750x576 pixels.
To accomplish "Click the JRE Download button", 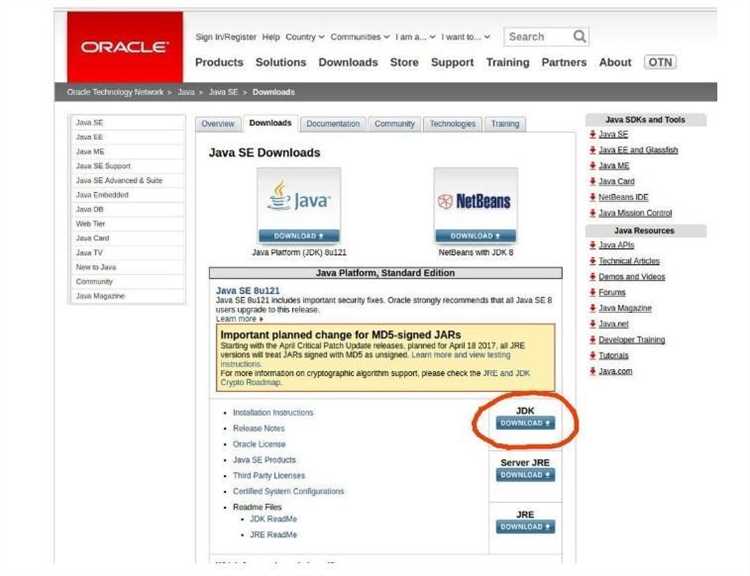I will [x=525, y=527].
